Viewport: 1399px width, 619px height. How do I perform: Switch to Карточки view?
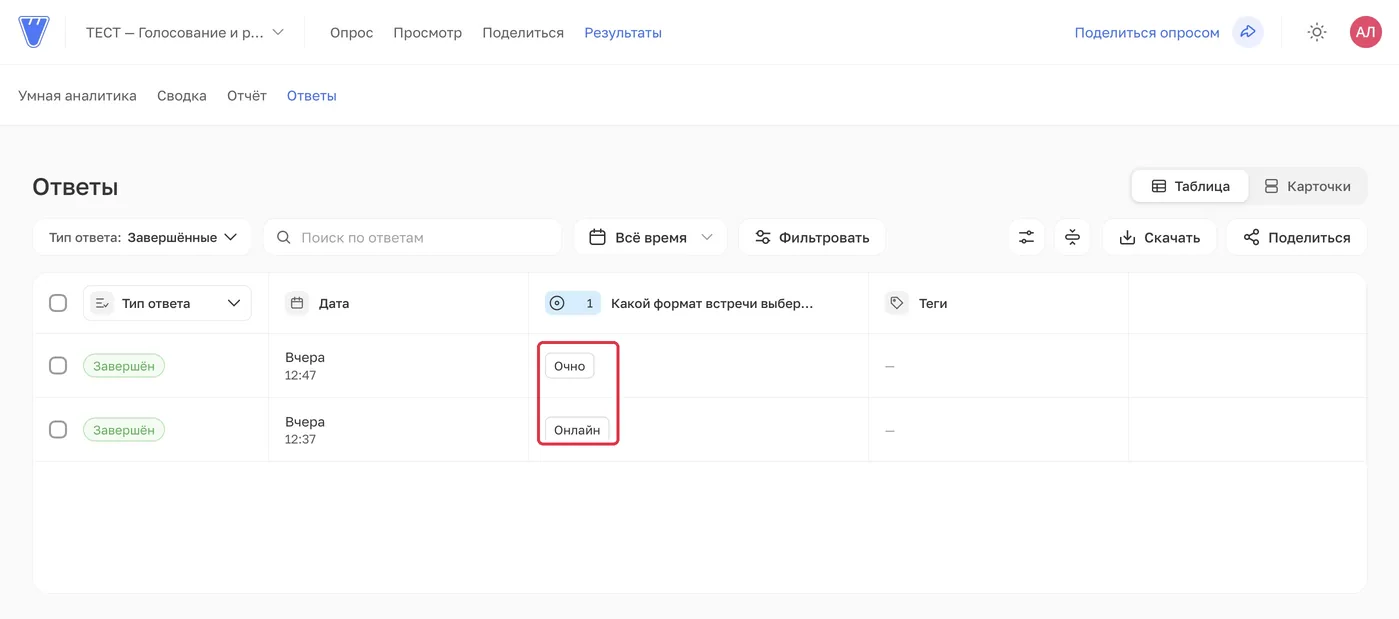(x=1307, y=186)
